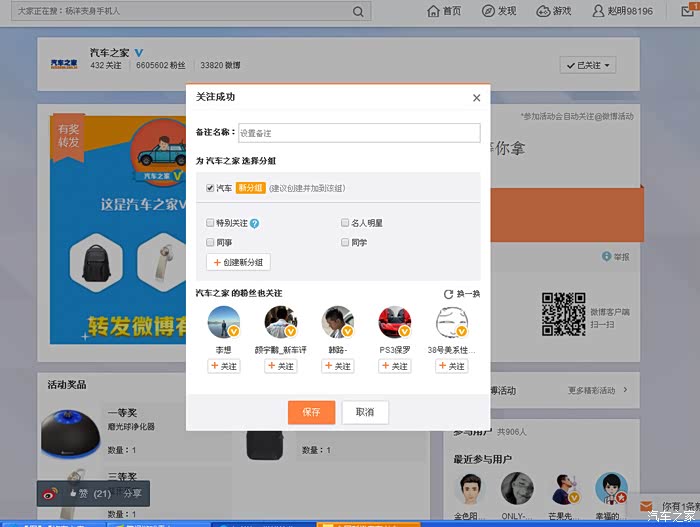The image size is (700, 527).
Task: Click the 保存 button
Action: pyautogui.click(x=311, y=412)
